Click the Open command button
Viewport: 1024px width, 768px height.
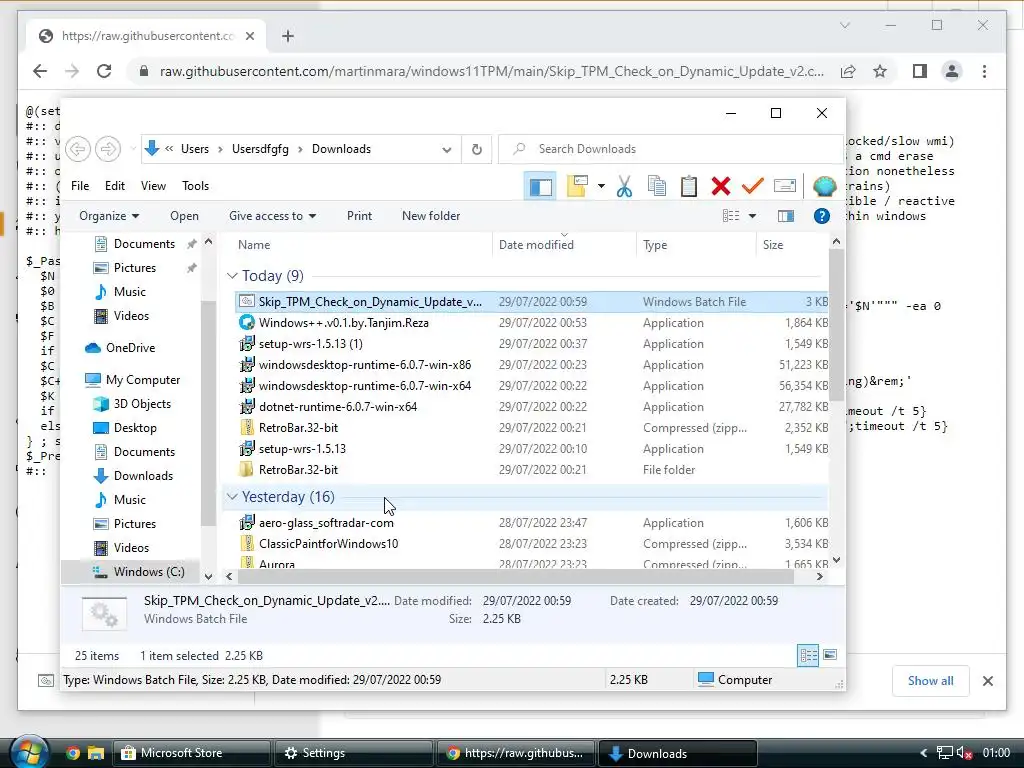point(184,216)
